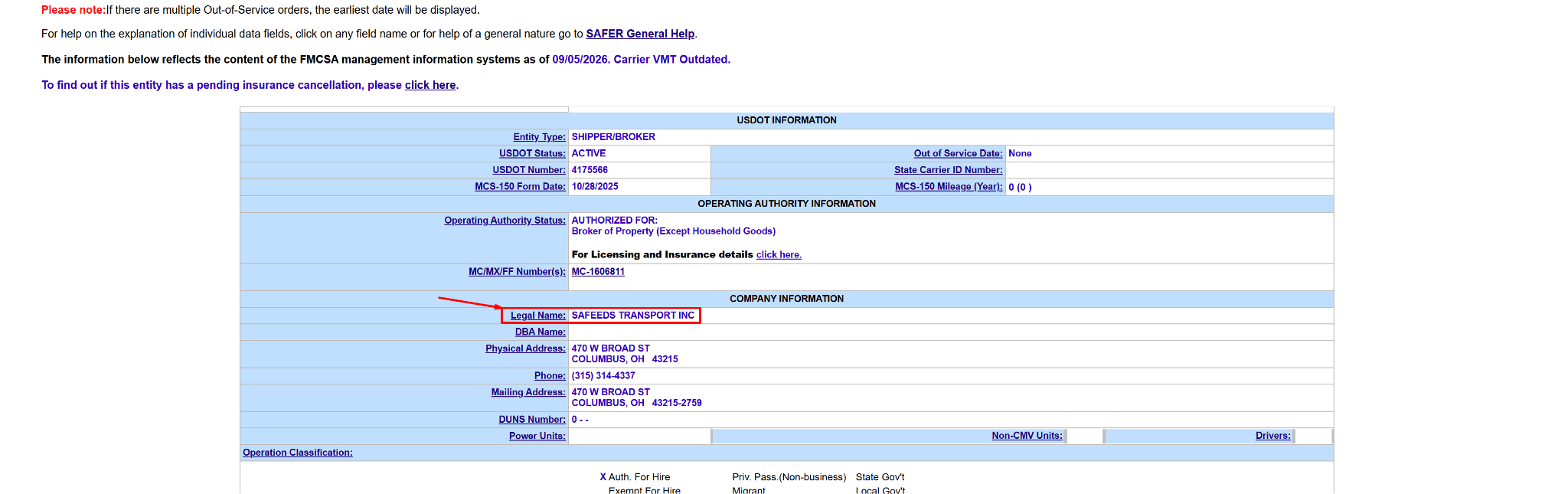Click the pending insurance cancellation 'click here' link
Image resolution: width=1568 pixels, height=494 pixels.
point(430,85)
